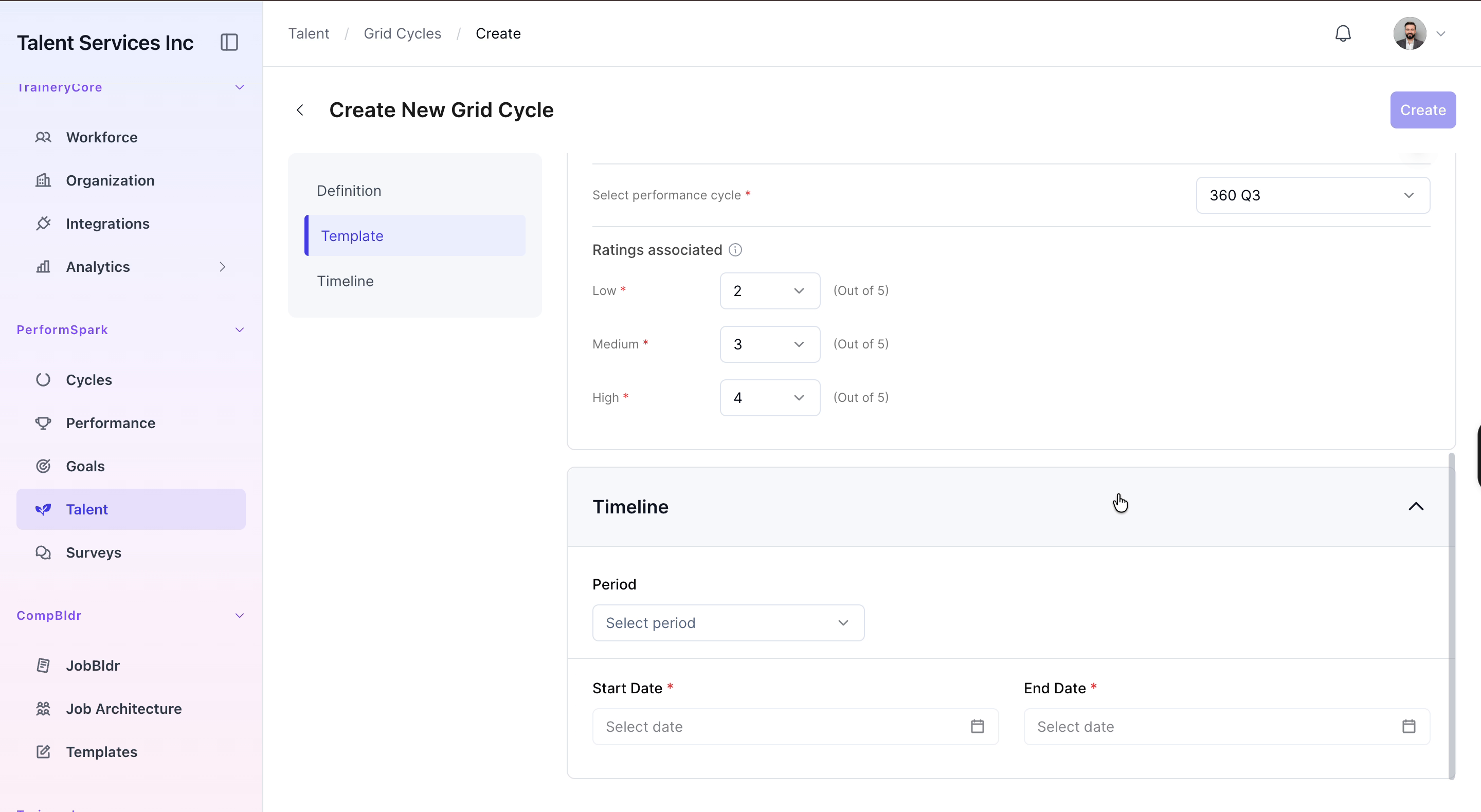Open calendar icon in End Date field

tap(1408, 726)
